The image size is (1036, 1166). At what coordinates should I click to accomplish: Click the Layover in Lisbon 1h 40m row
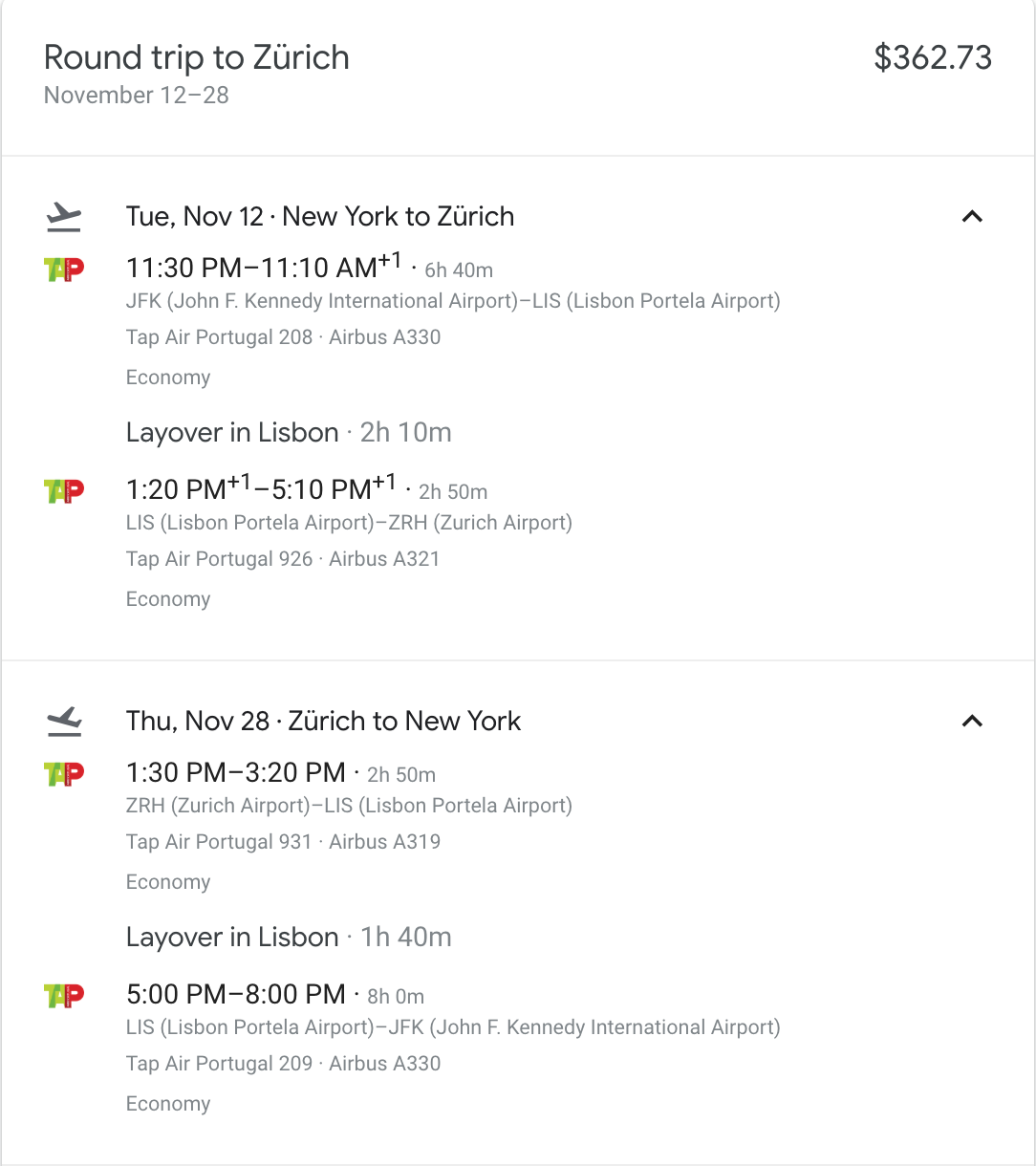(x=289, y=938)
